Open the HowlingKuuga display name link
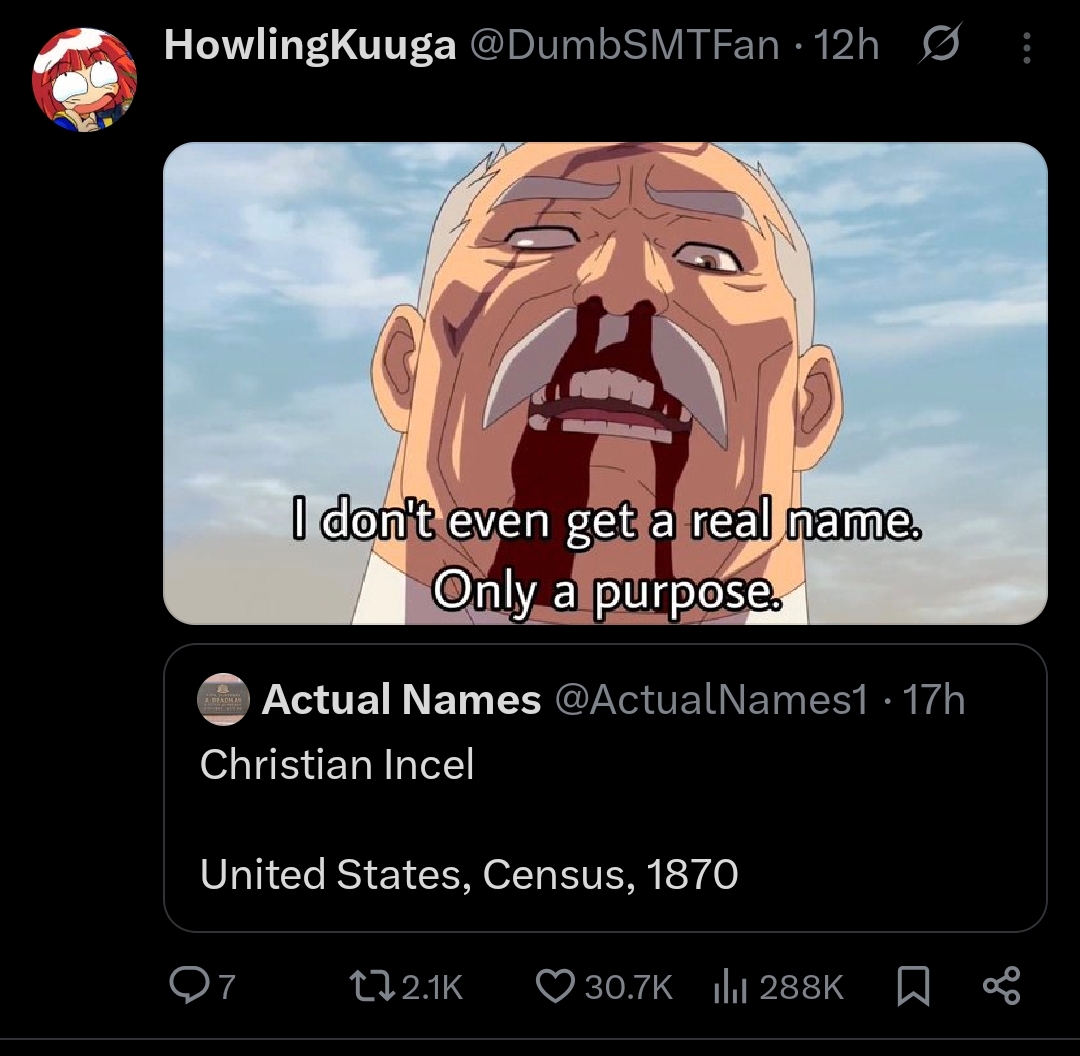Screen dimensions: 1080x1056 coord(310,45)
